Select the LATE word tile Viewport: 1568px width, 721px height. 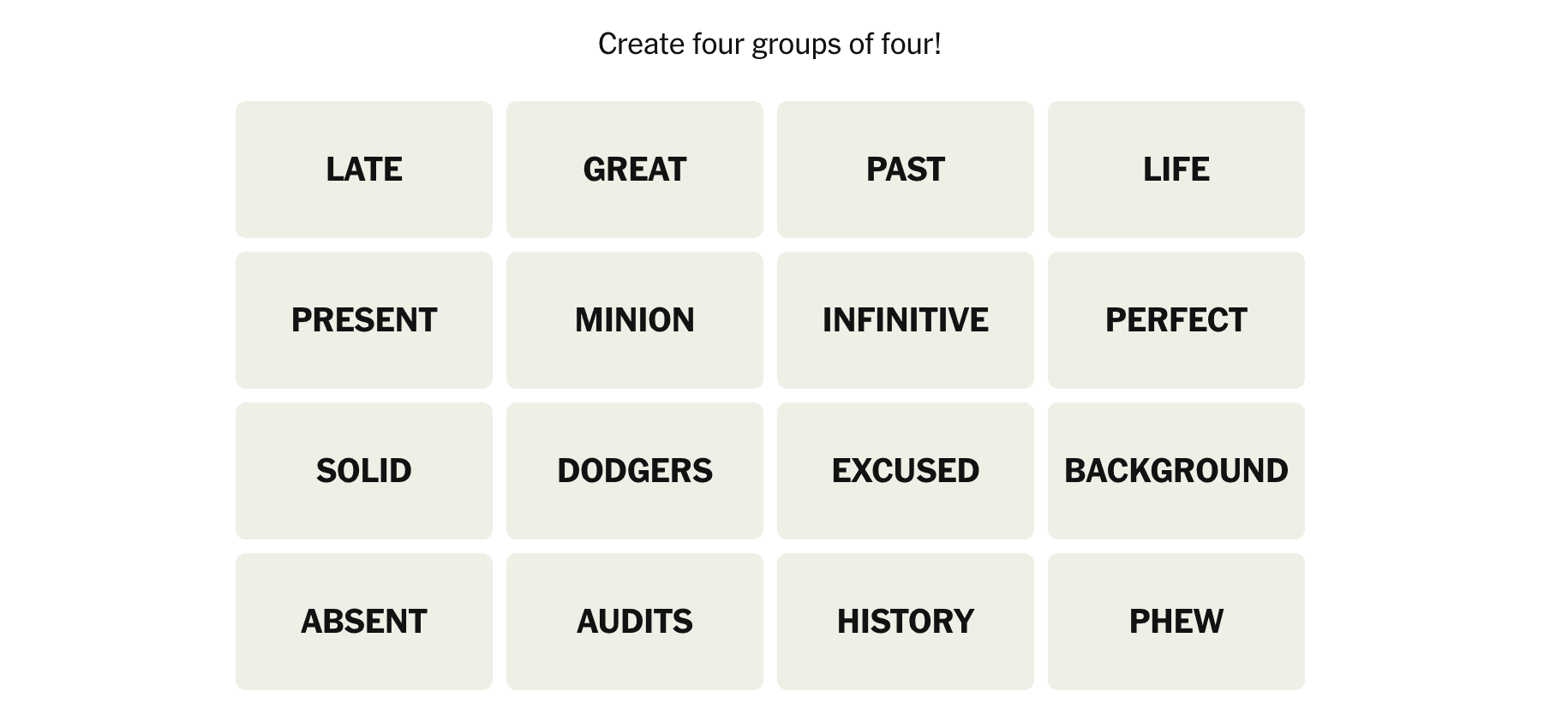(x=363, y=170)
